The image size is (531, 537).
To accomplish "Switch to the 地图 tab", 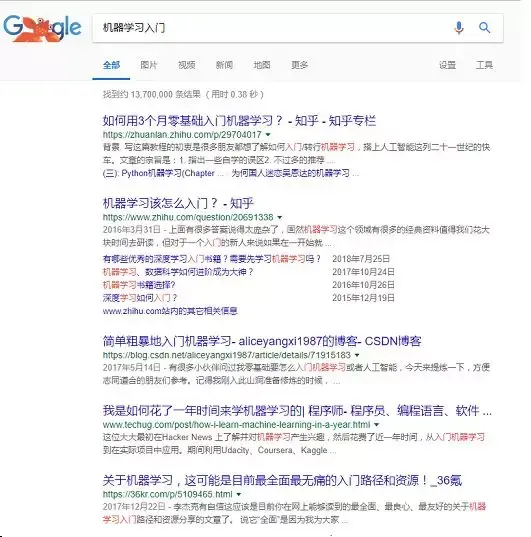I will (262, 65).
